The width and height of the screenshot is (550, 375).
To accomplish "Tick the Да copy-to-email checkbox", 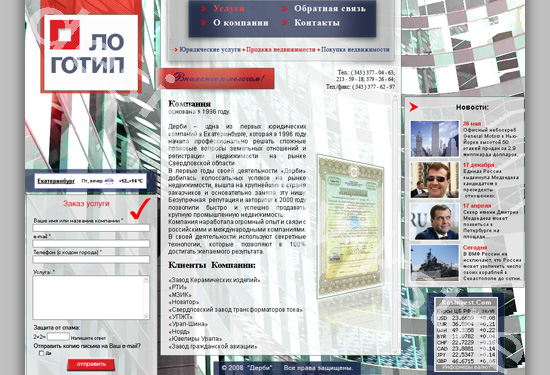I will click(41, 353).
